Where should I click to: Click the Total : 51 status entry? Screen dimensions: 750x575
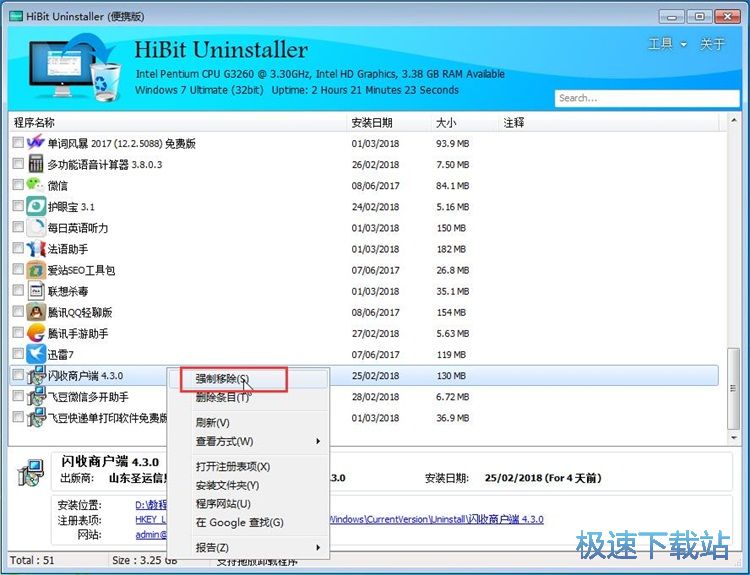click(x=33, y=560)
